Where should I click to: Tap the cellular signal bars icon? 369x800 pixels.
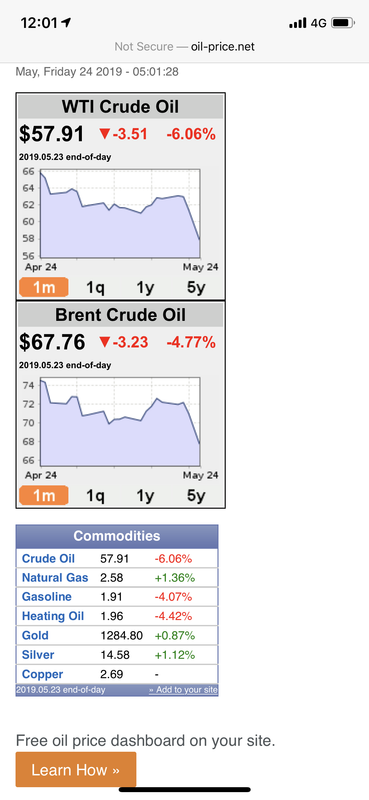click(298, 23)
